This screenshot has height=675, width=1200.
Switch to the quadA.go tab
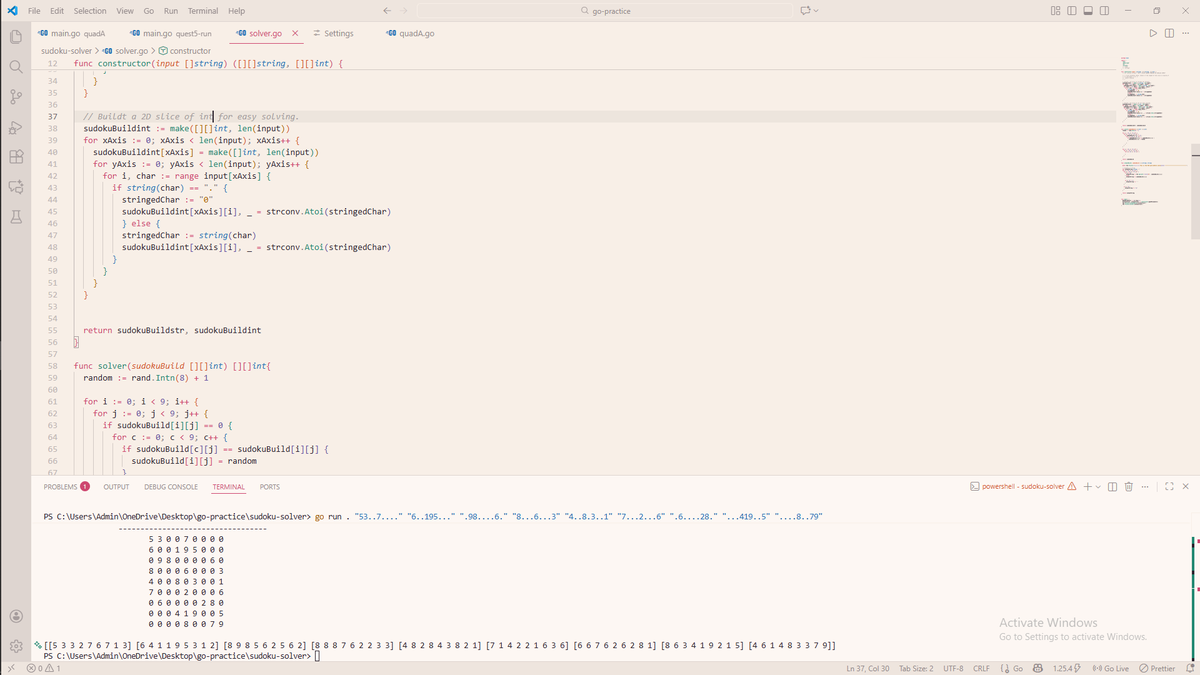click(x=410, y=33)
